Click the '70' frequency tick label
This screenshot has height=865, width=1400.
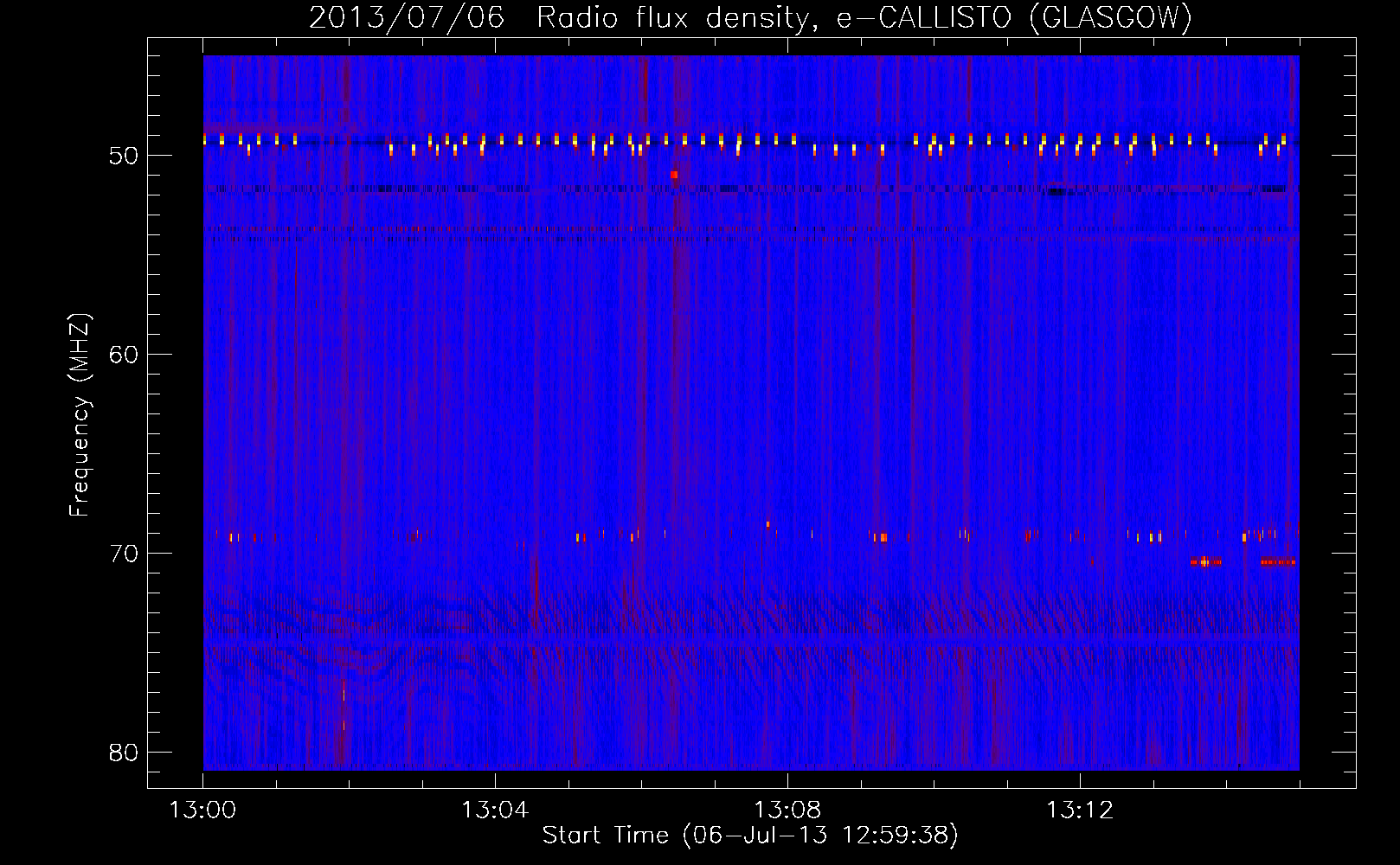(x=125, y=554)
